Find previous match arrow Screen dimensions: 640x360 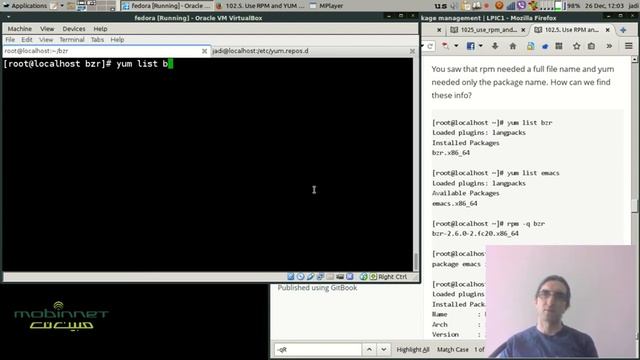coord(369,349)
